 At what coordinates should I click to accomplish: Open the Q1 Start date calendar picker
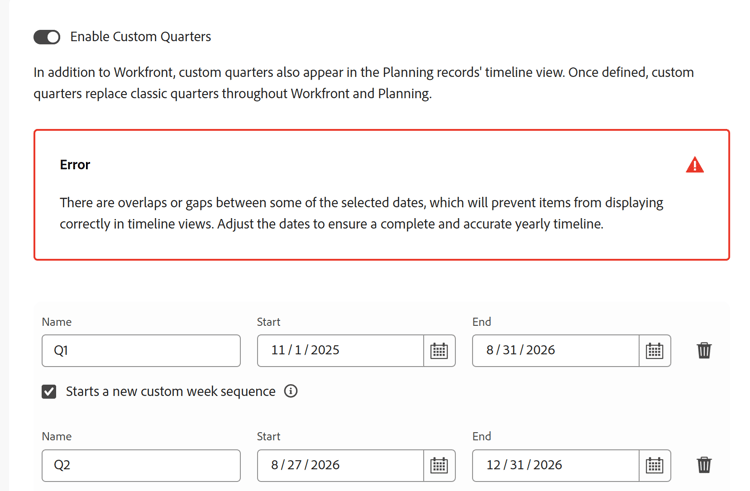439,350
